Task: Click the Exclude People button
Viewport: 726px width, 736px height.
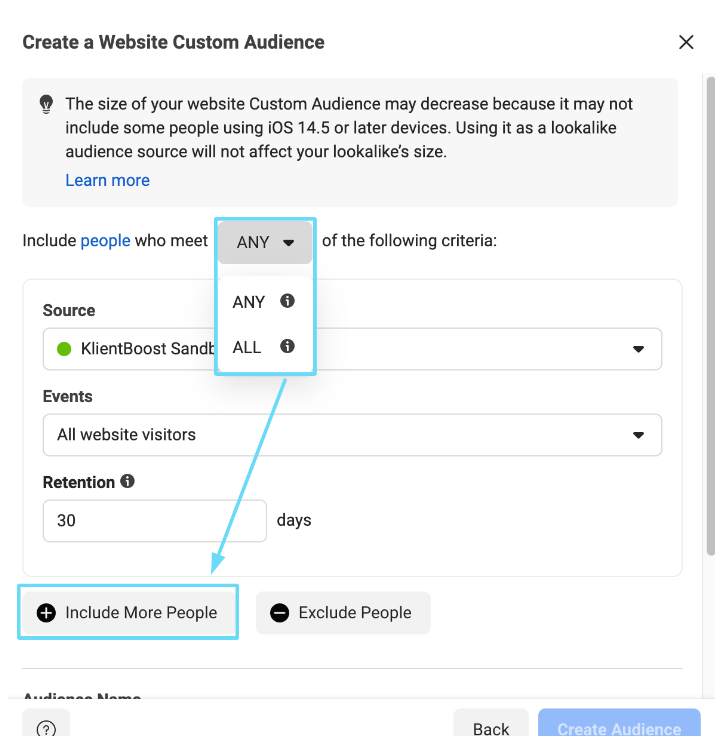Action: click(x=343, y=613)
